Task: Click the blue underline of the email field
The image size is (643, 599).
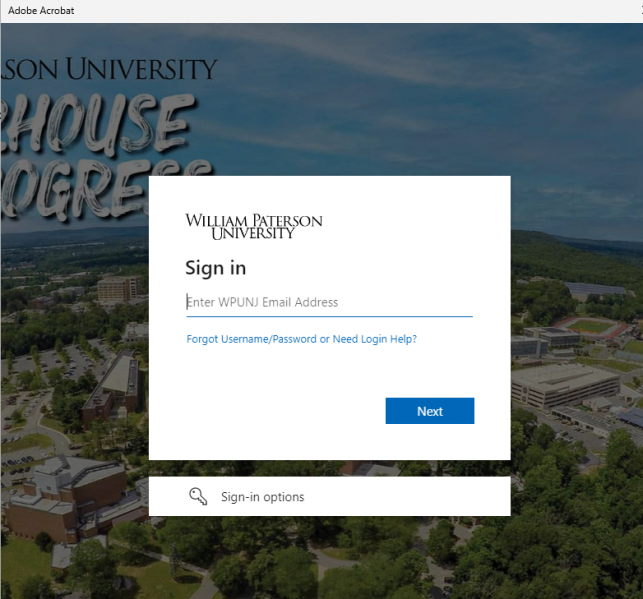Action: coord(329,316)
